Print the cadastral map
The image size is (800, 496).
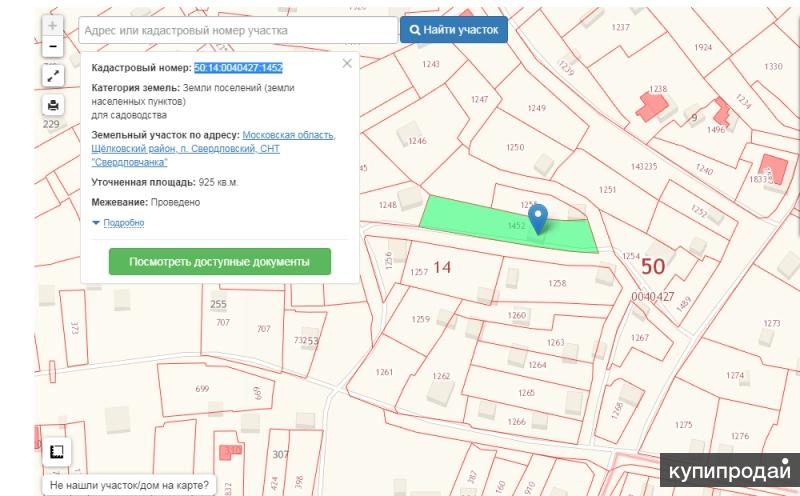tap(52, 105)
